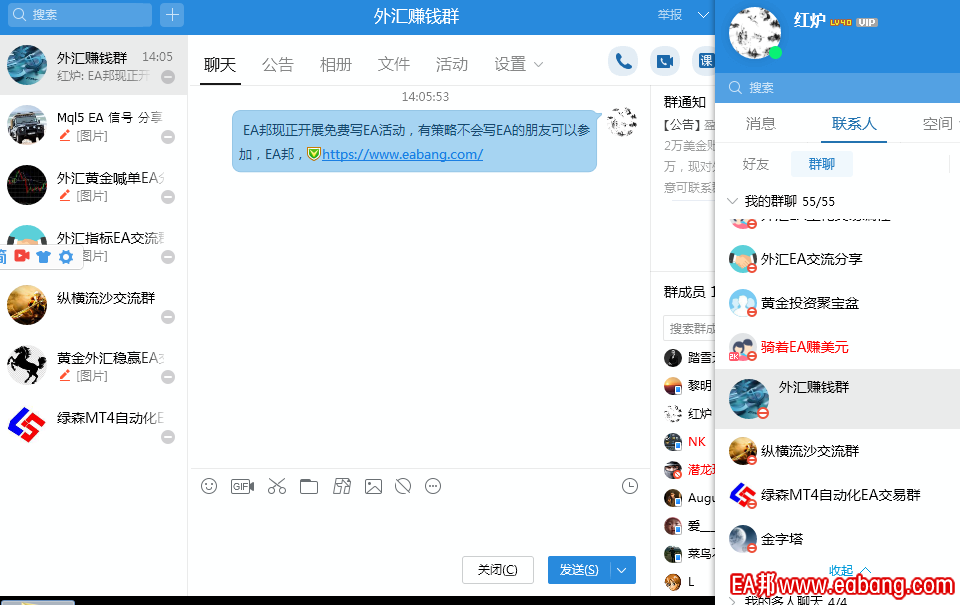Screen dimensions: 960x605
Task: Switch to the 聊天 tab
Action: tap(220, 64)
